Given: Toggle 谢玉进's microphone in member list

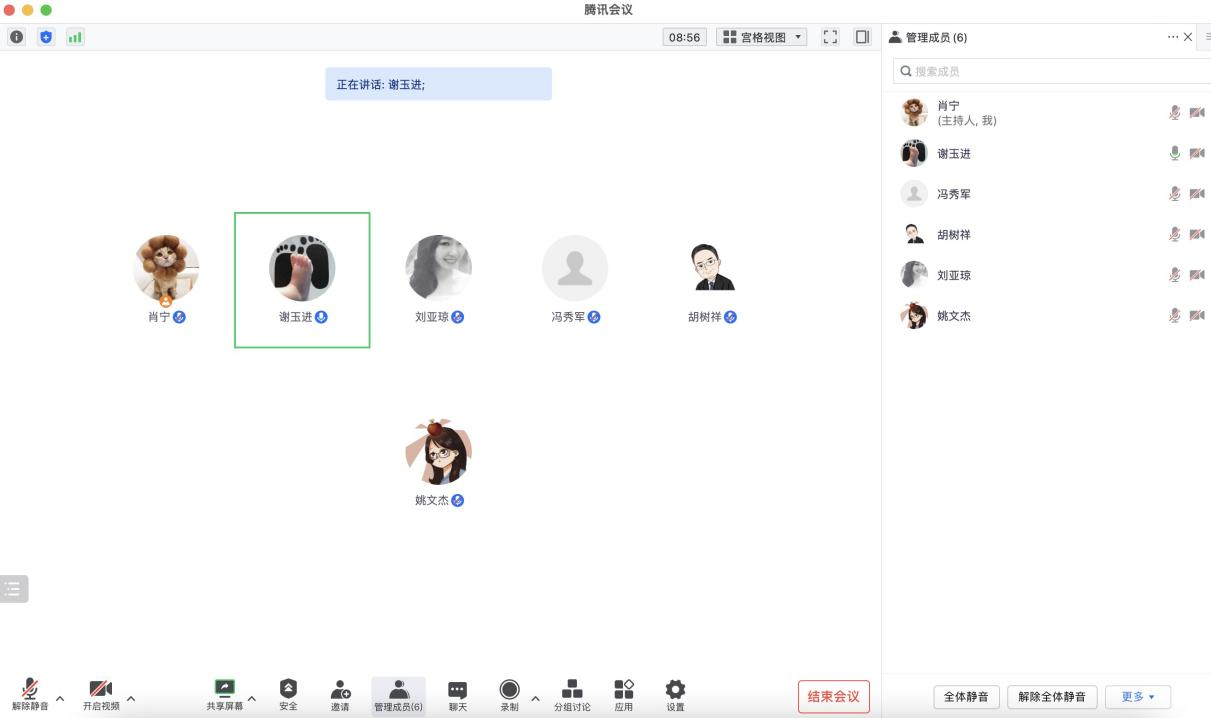Looking at the screenshot, I should tap(1175, 154).
